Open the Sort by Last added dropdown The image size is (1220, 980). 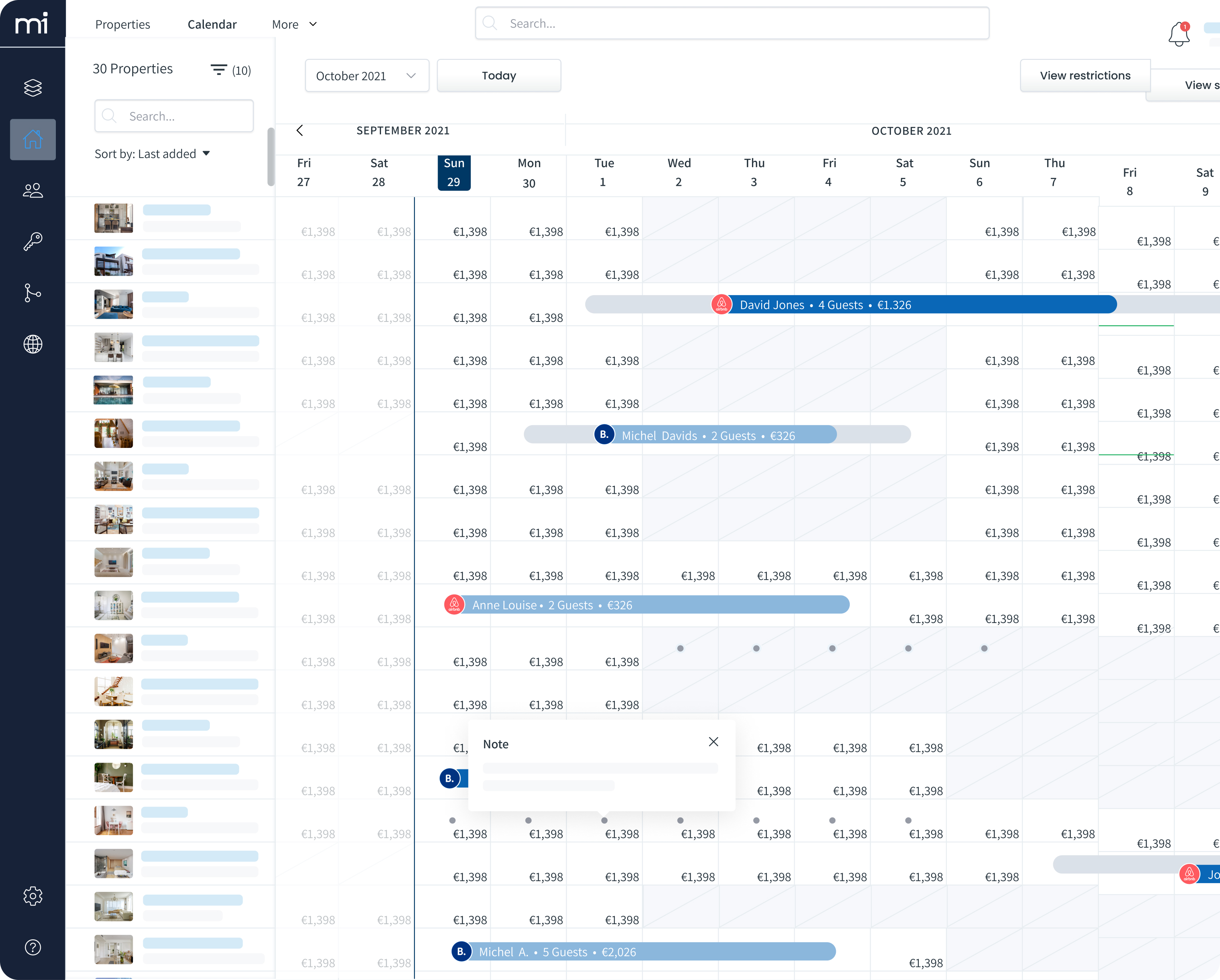[152, 154]
